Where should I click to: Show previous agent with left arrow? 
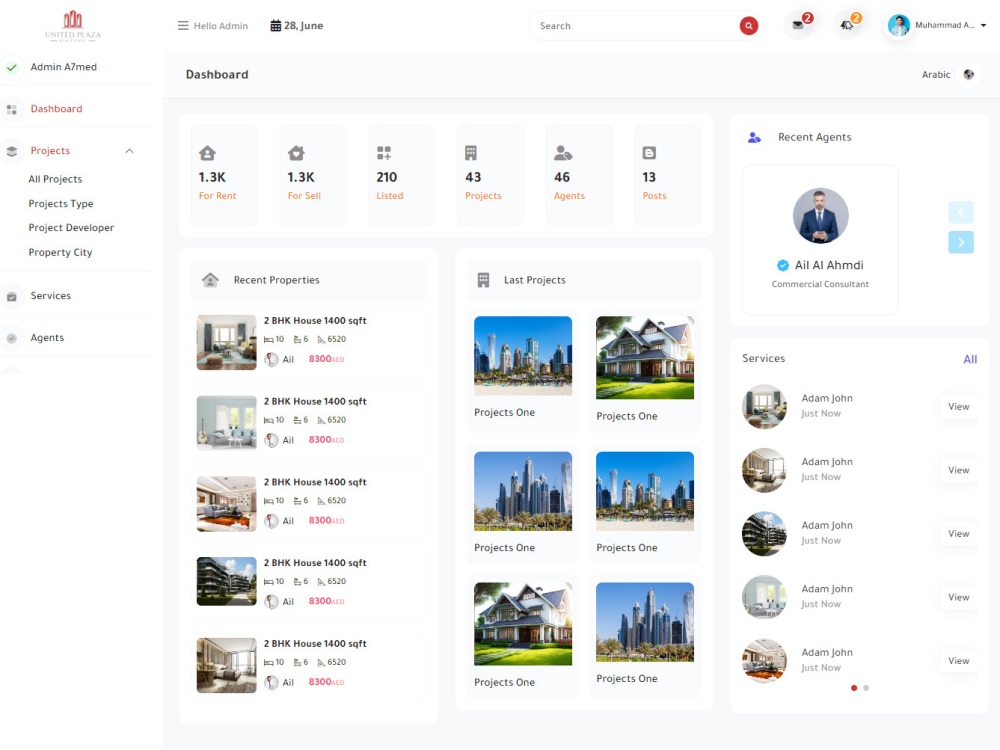(960, 212)
